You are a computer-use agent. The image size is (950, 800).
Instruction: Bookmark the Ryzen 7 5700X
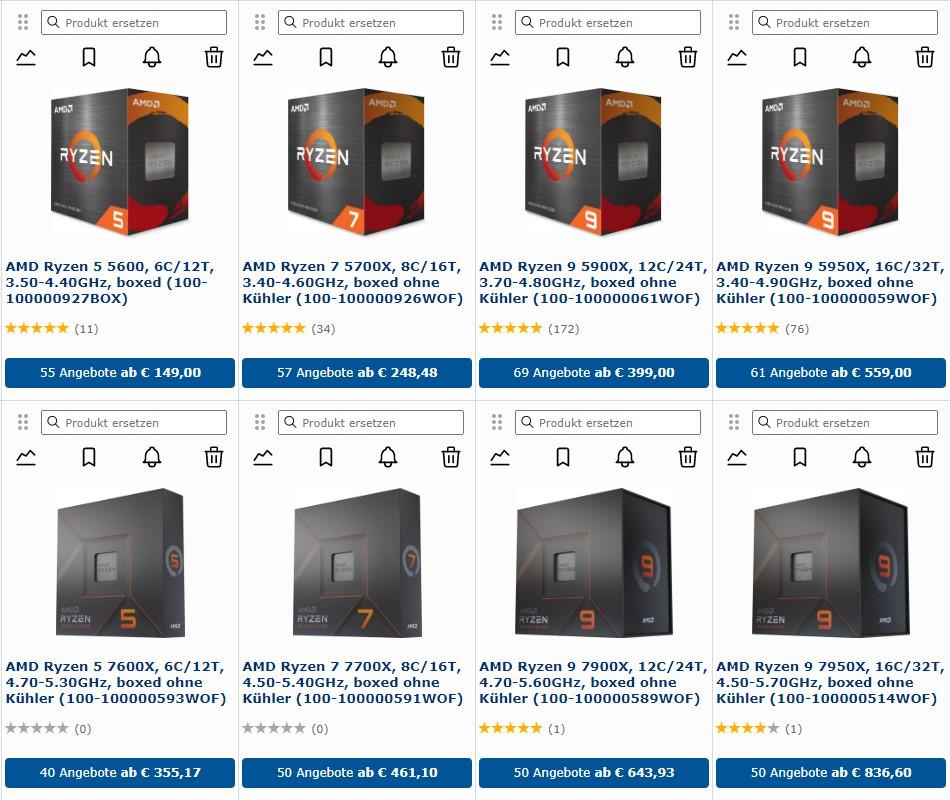[326, 57]
